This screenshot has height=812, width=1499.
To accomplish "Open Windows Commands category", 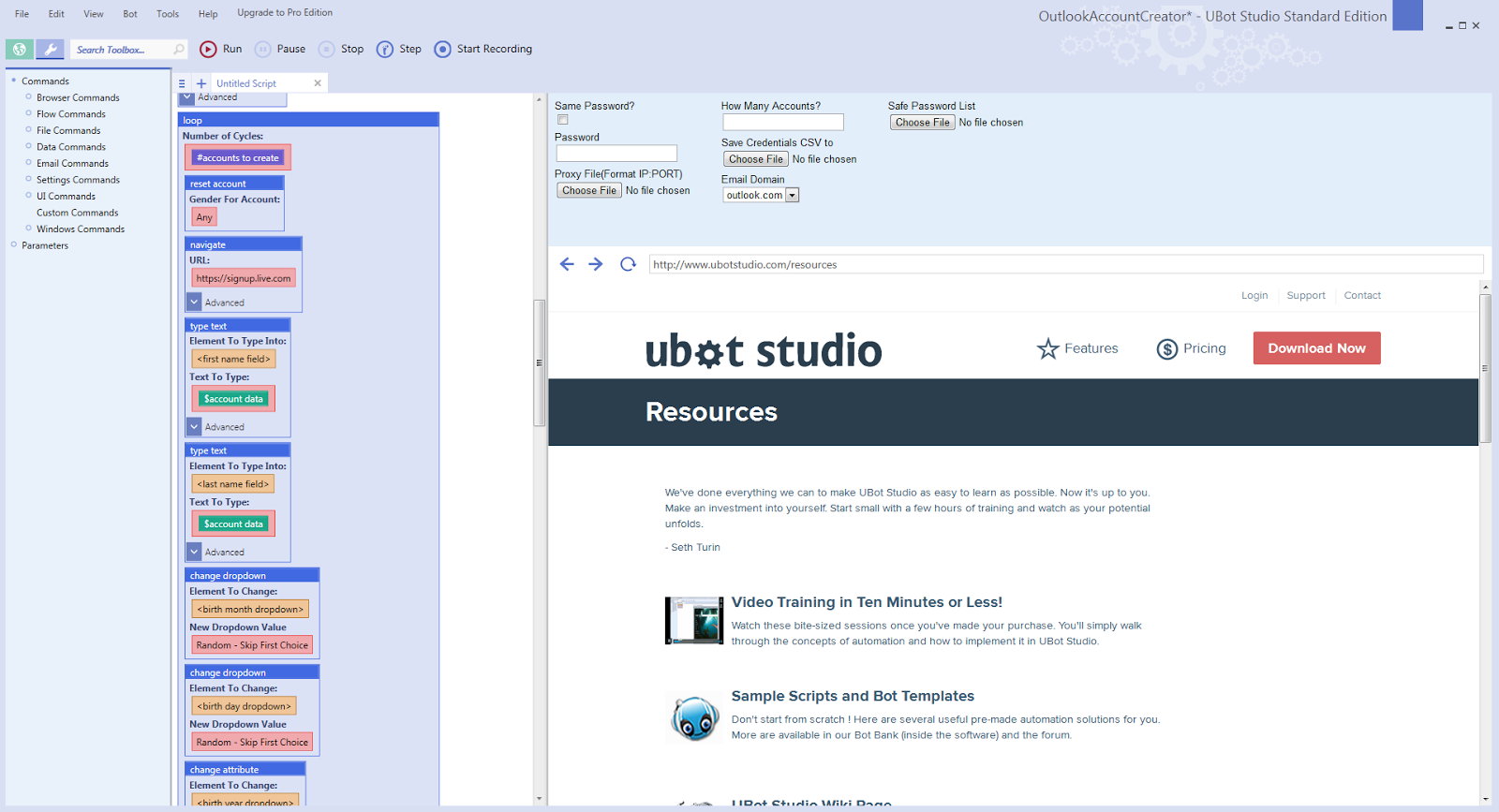I will pyautogui.click(x=81, y=229).
